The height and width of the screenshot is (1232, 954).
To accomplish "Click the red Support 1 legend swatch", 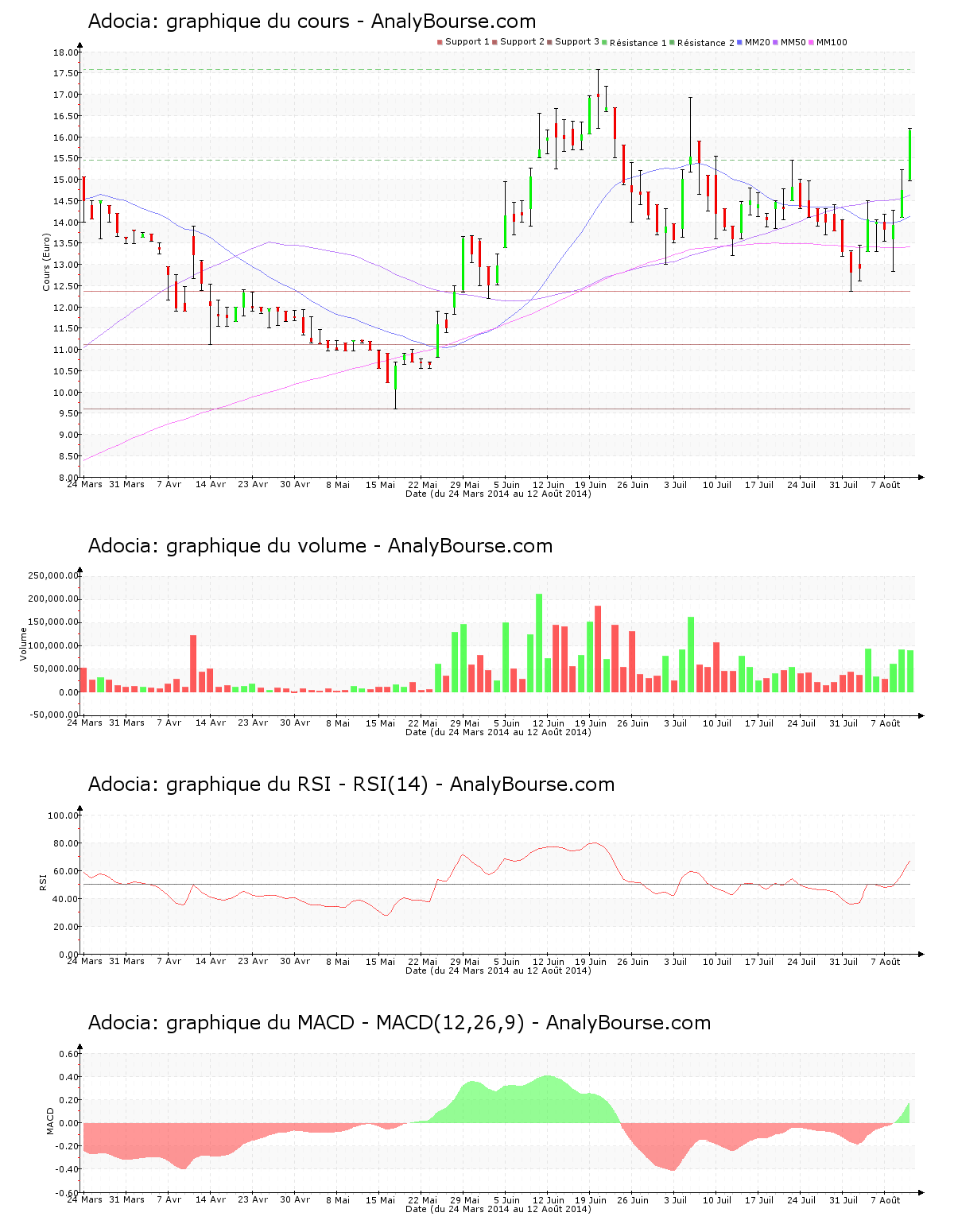I will click(440, 42).
